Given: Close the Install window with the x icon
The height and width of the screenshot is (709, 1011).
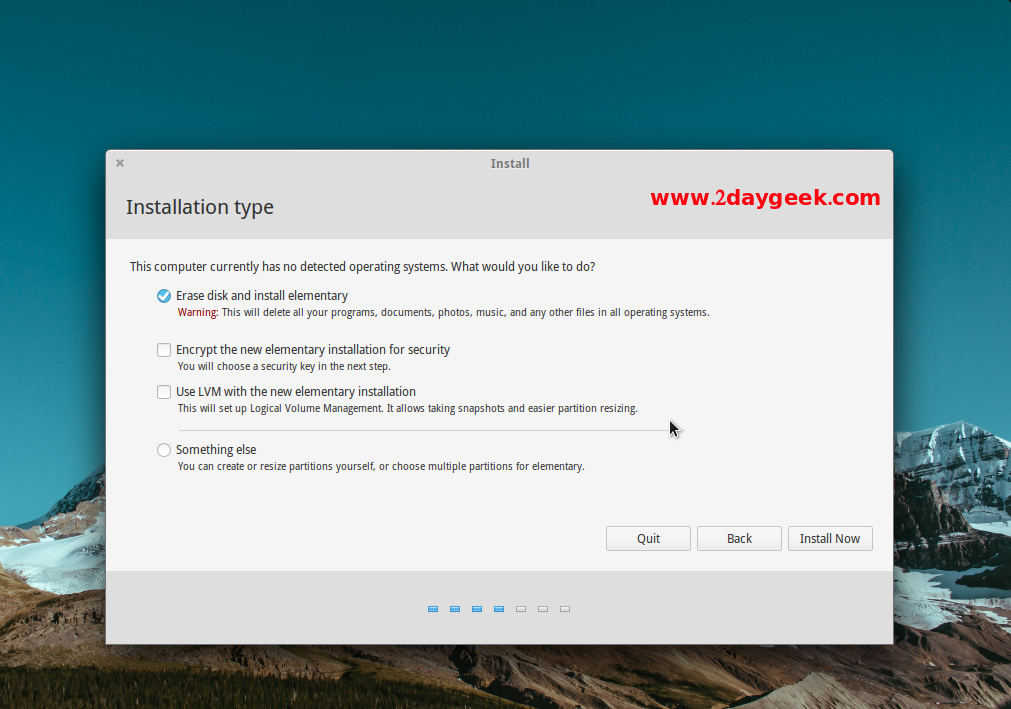Looking at the screenshot, I should tap(120, 163).
